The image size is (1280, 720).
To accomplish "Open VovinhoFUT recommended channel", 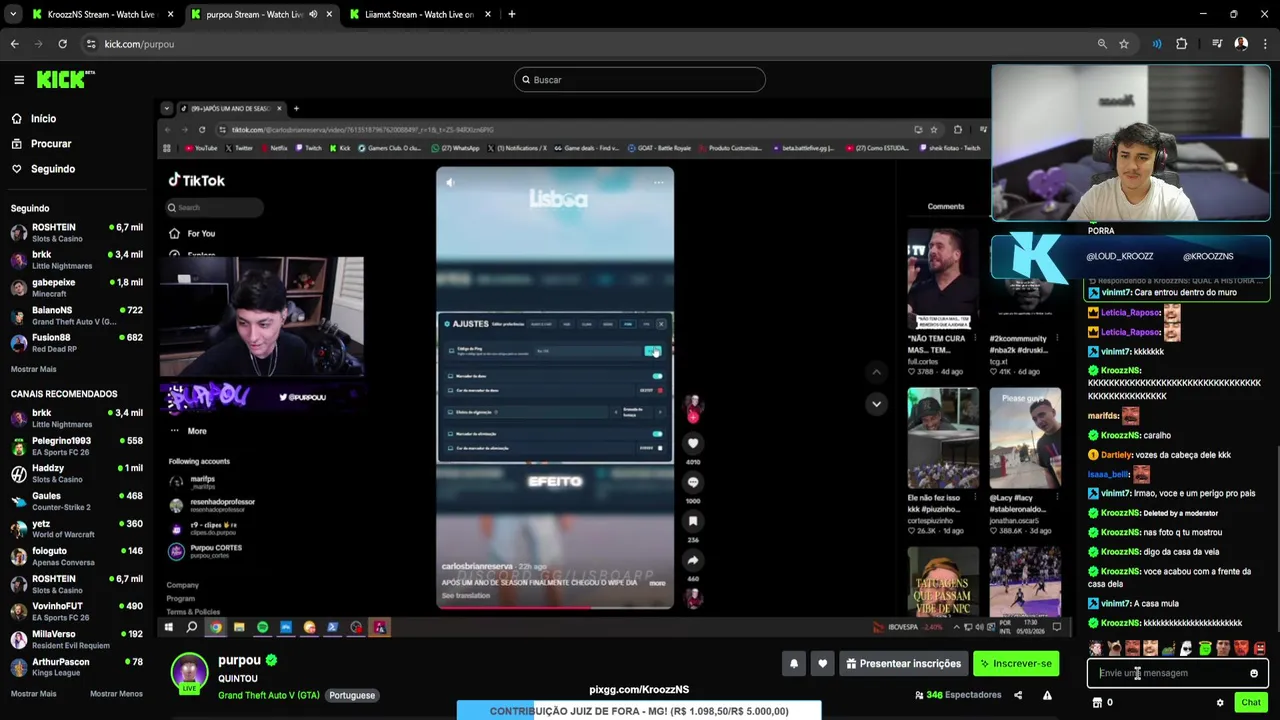I will (x=76, y=612).
